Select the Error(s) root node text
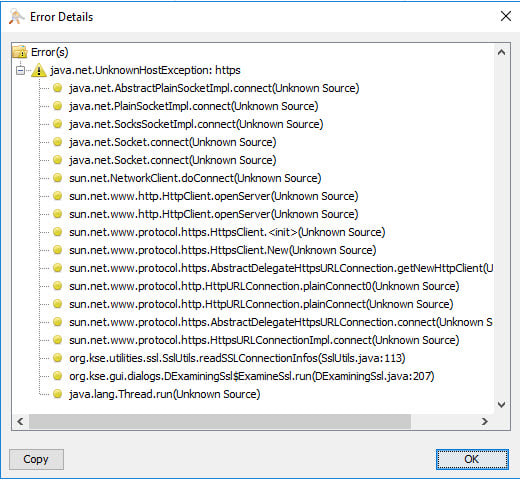The width and height of the screenshot is (520, 480). click(49, 52)
